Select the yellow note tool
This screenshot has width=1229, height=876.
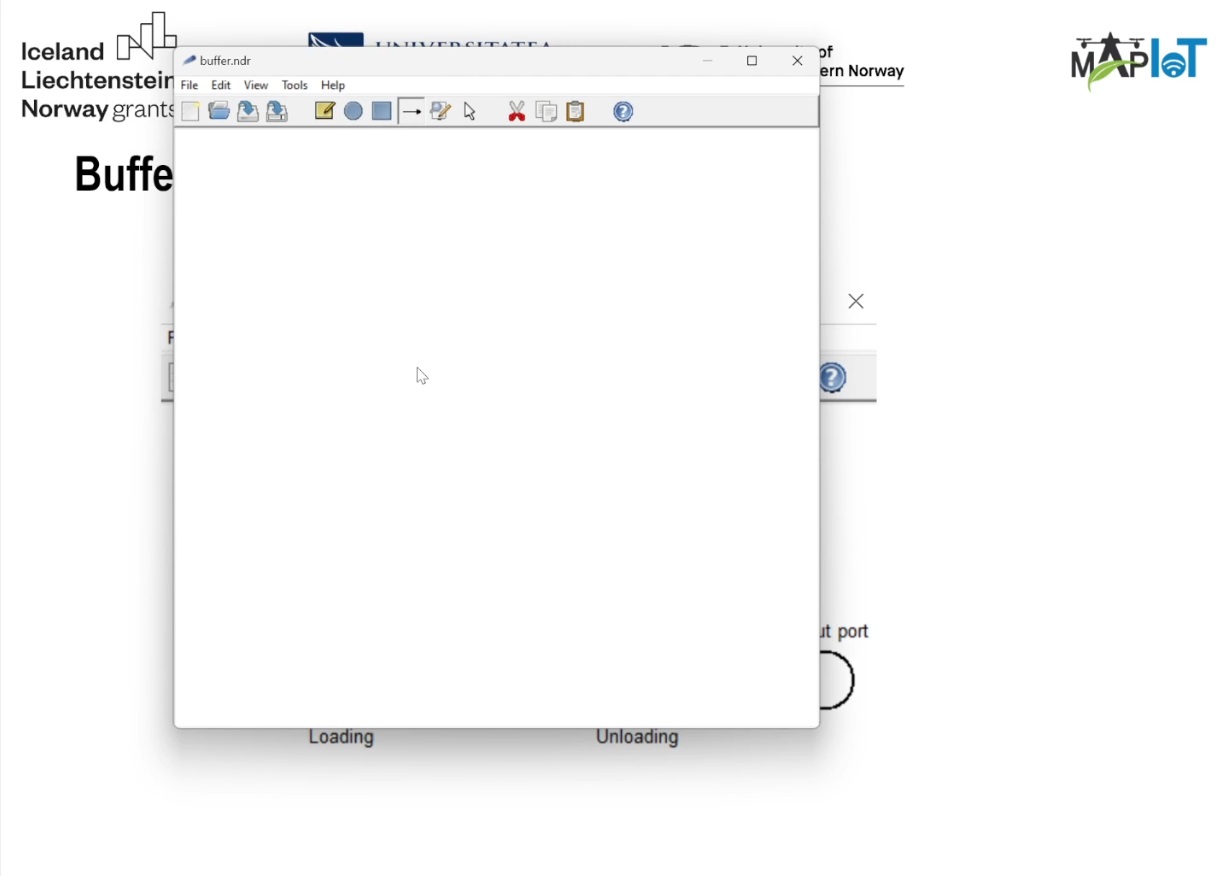(x=324, y=111)
